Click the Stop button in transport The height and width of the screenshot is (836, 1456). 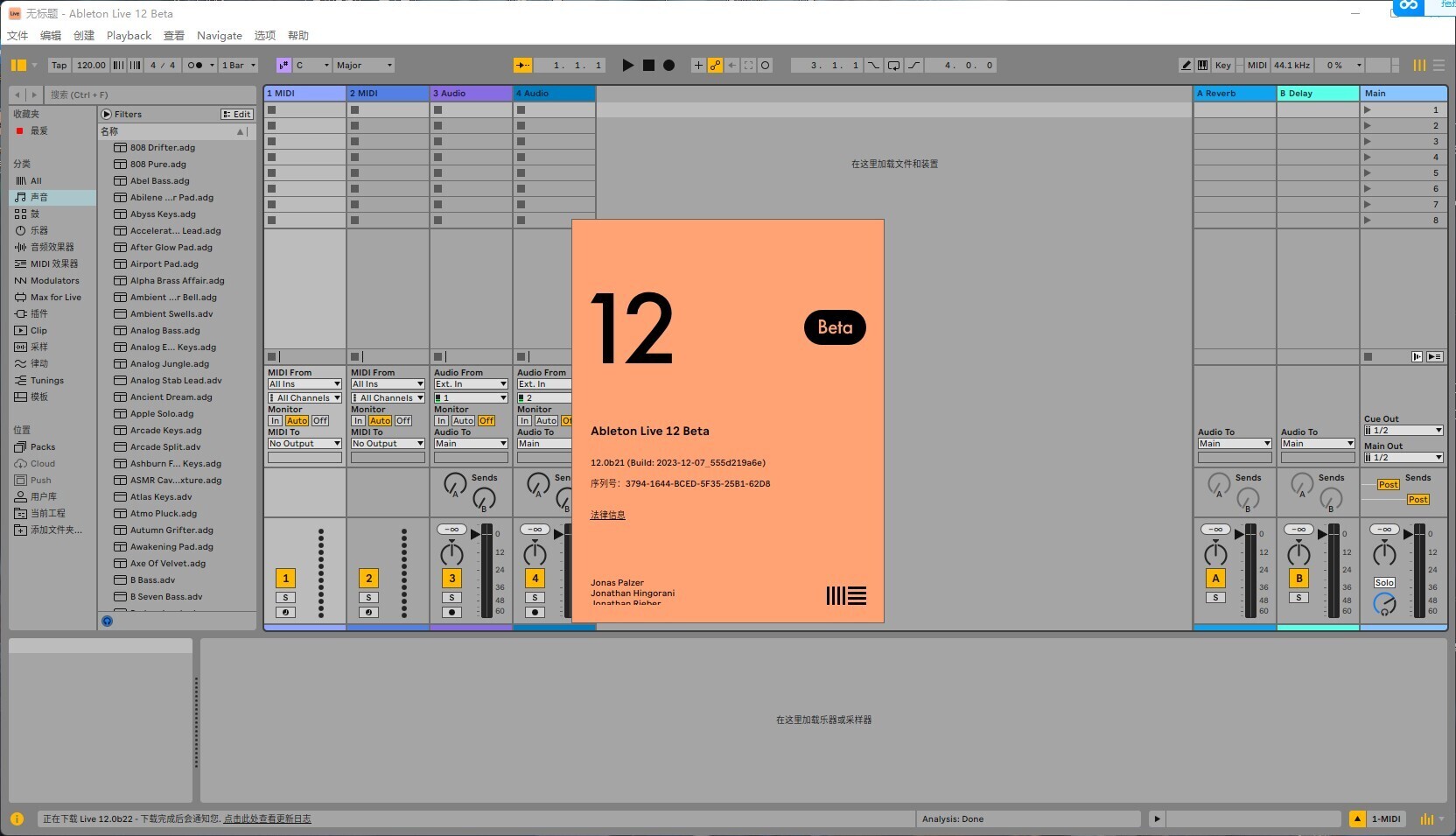click(x=648, y=65)
